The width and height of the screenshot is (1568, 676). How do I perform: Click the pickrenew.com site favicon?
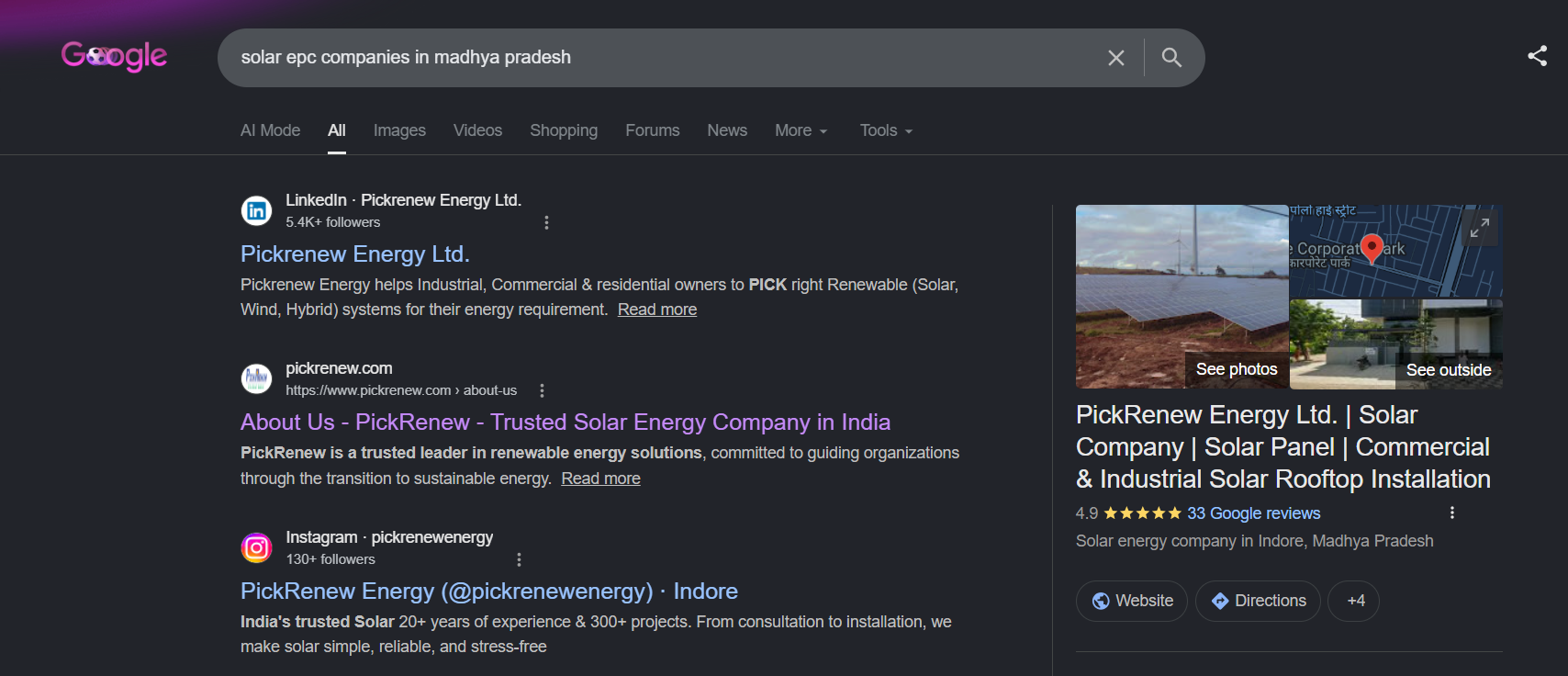click(257, 378)
